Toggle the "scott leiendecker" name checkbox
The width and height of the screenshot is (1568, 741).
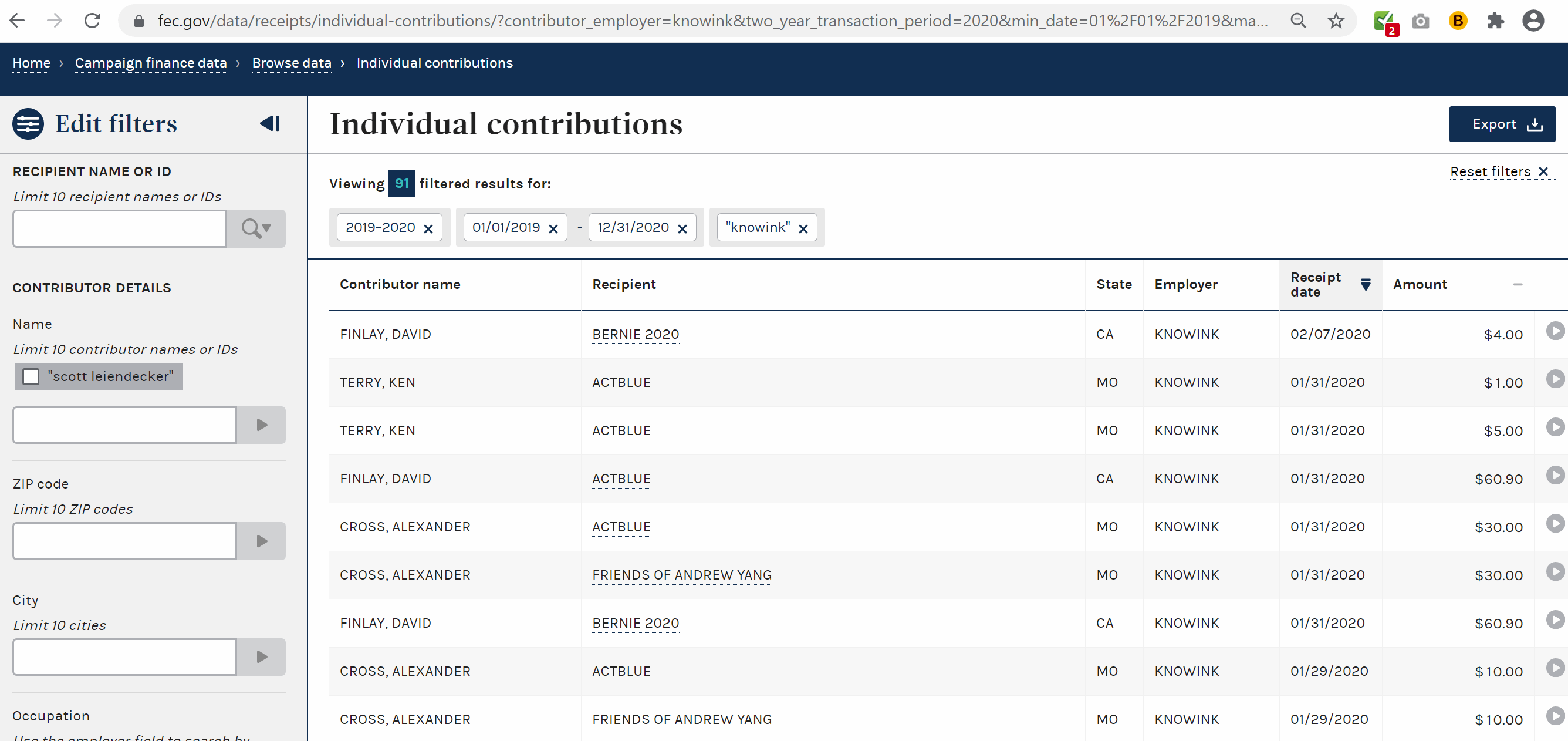(31, 377)
